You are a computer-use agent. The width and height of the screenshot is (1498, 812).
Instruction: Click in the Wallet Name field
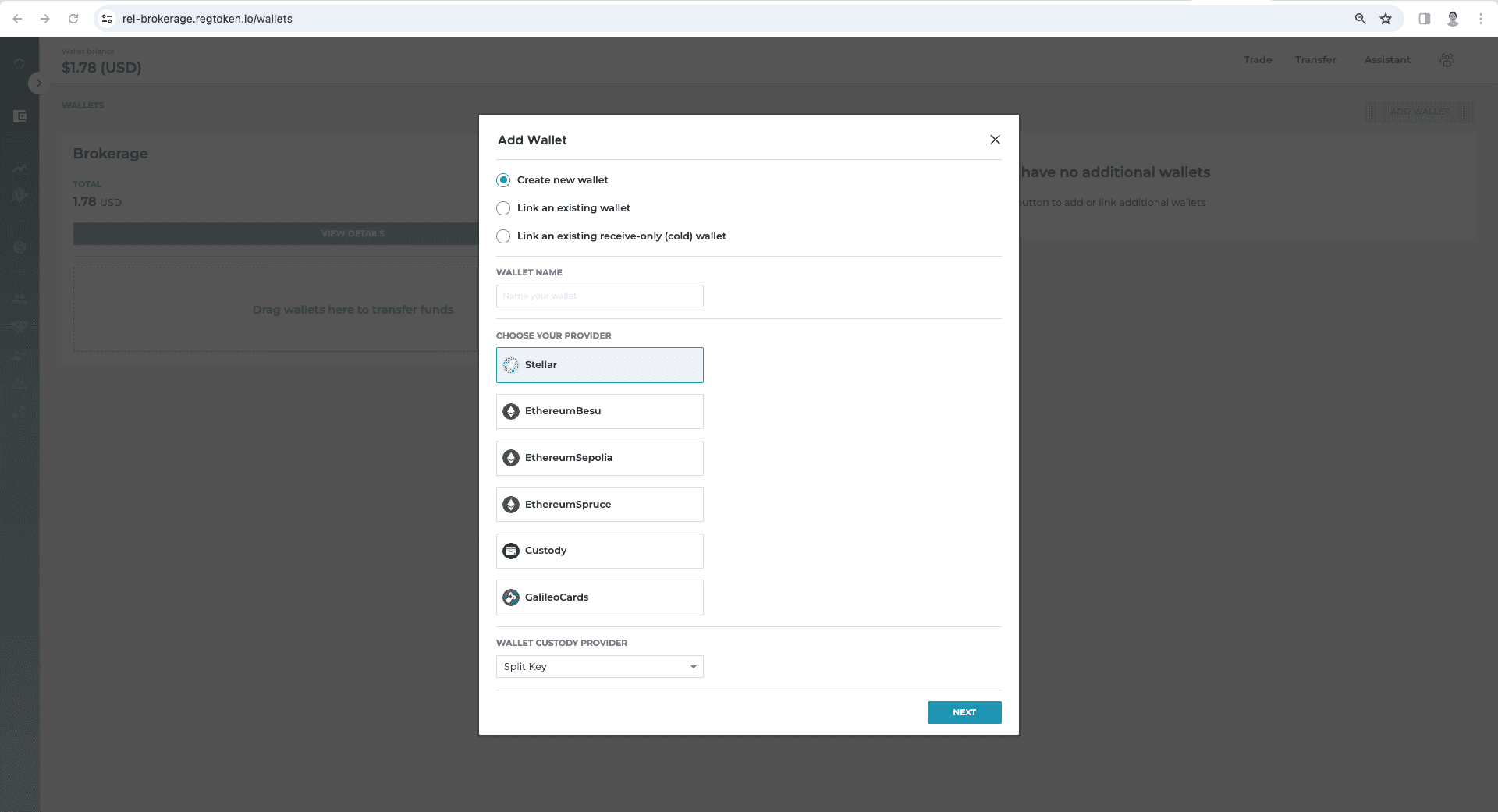(599, 296)
